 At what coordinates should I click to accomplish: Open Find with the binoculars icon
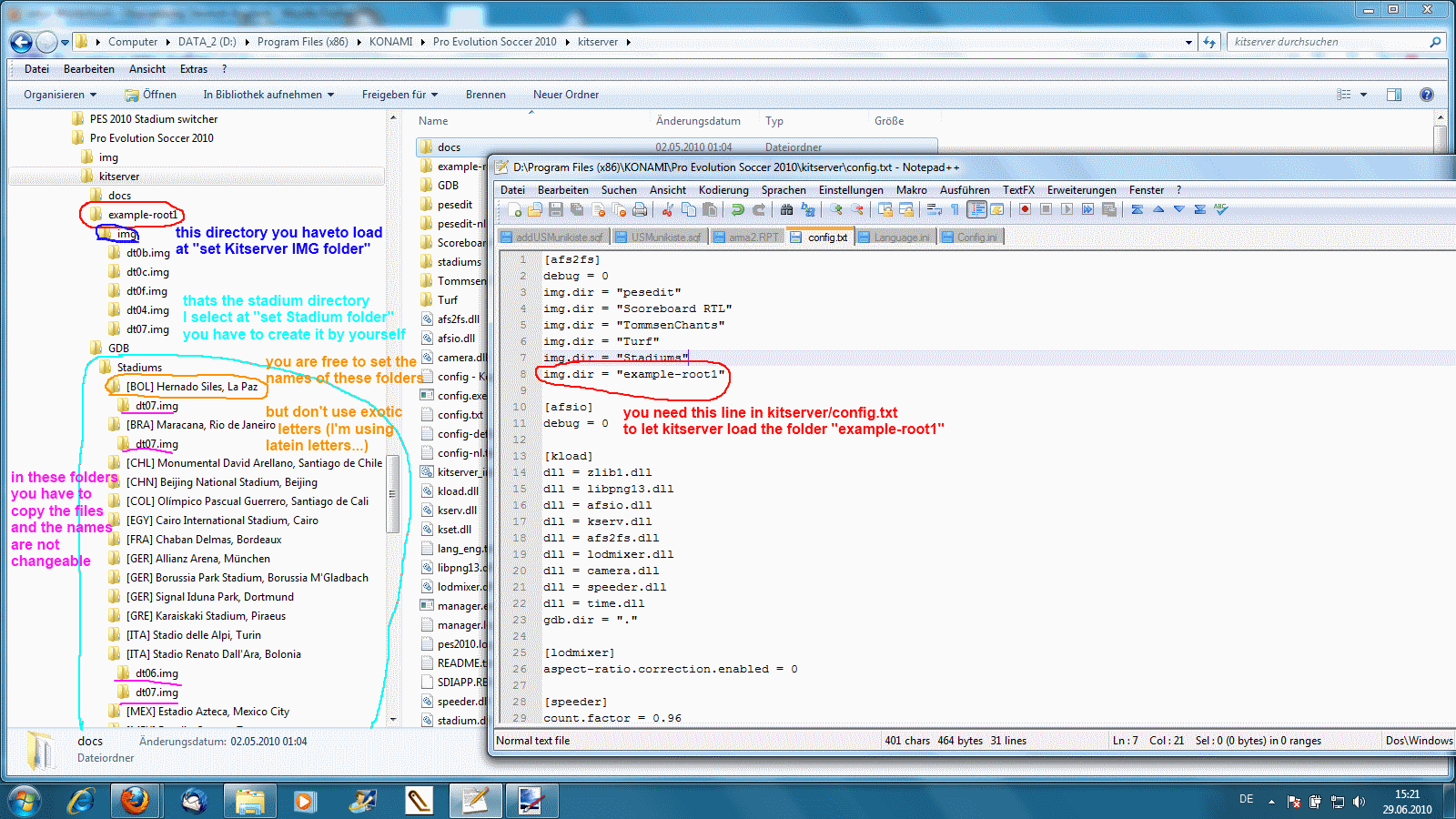786,209
